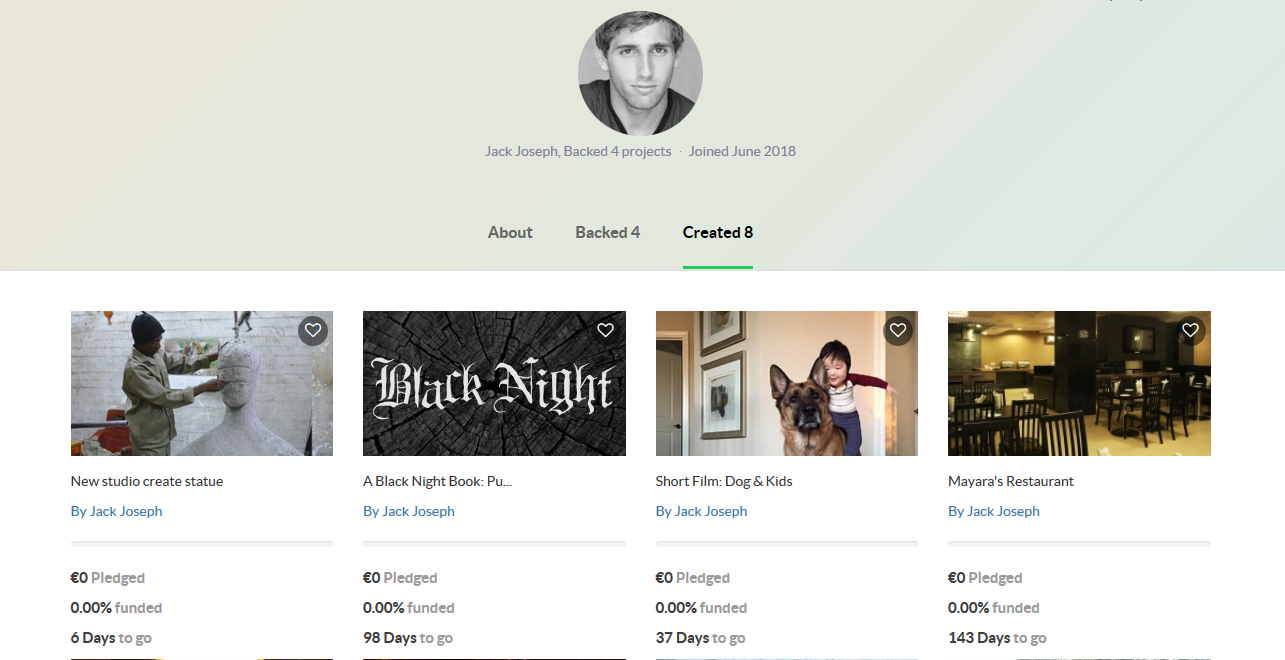The height and width of the screenshot is (660, 1285).
Task: Switch to the Backed 4 tab
Action: point(607,233)
